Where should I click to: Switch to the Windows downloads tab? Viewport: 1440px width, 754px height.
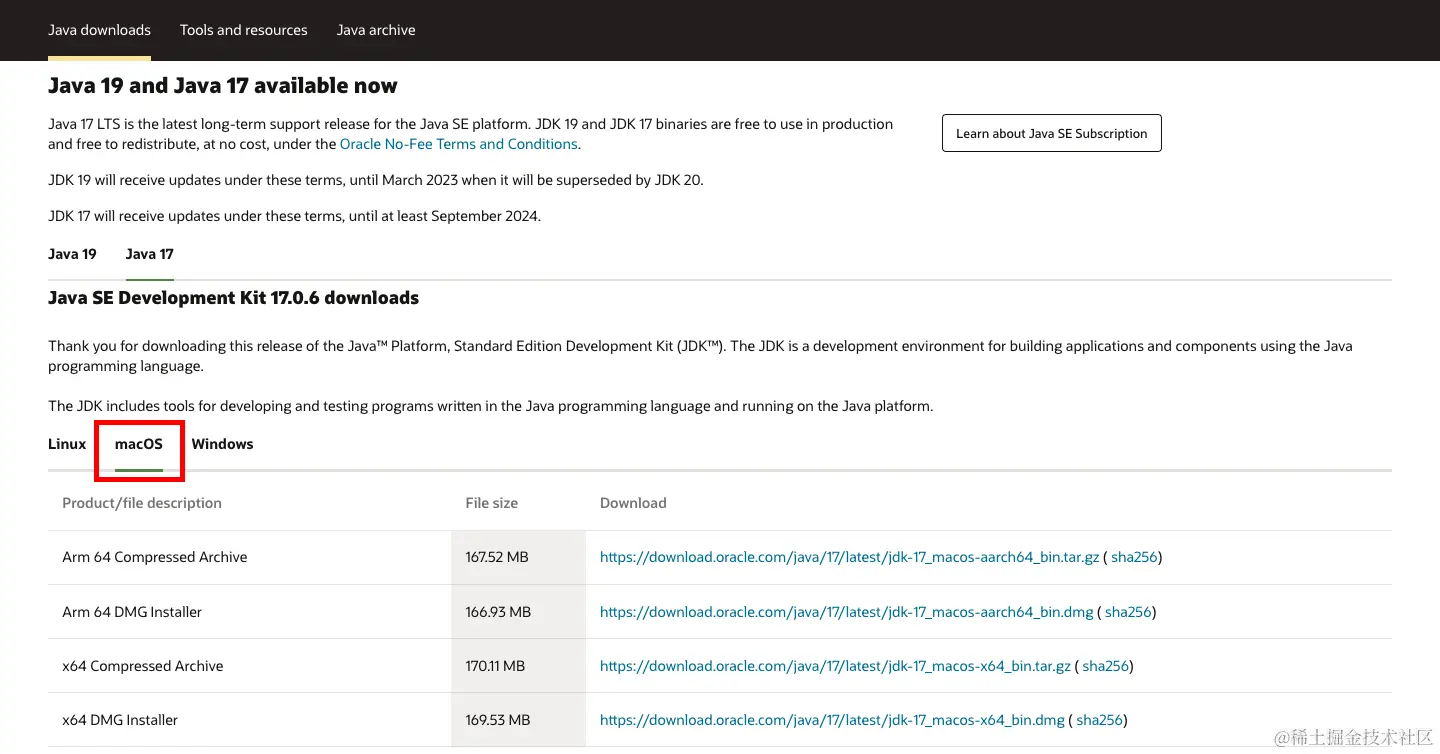tap(222, 444)
